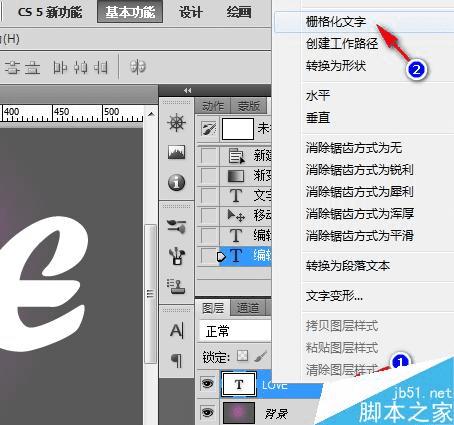Switch to the 图层 tab
This screenshot has width=454, height=425.
tap(213, 308)
